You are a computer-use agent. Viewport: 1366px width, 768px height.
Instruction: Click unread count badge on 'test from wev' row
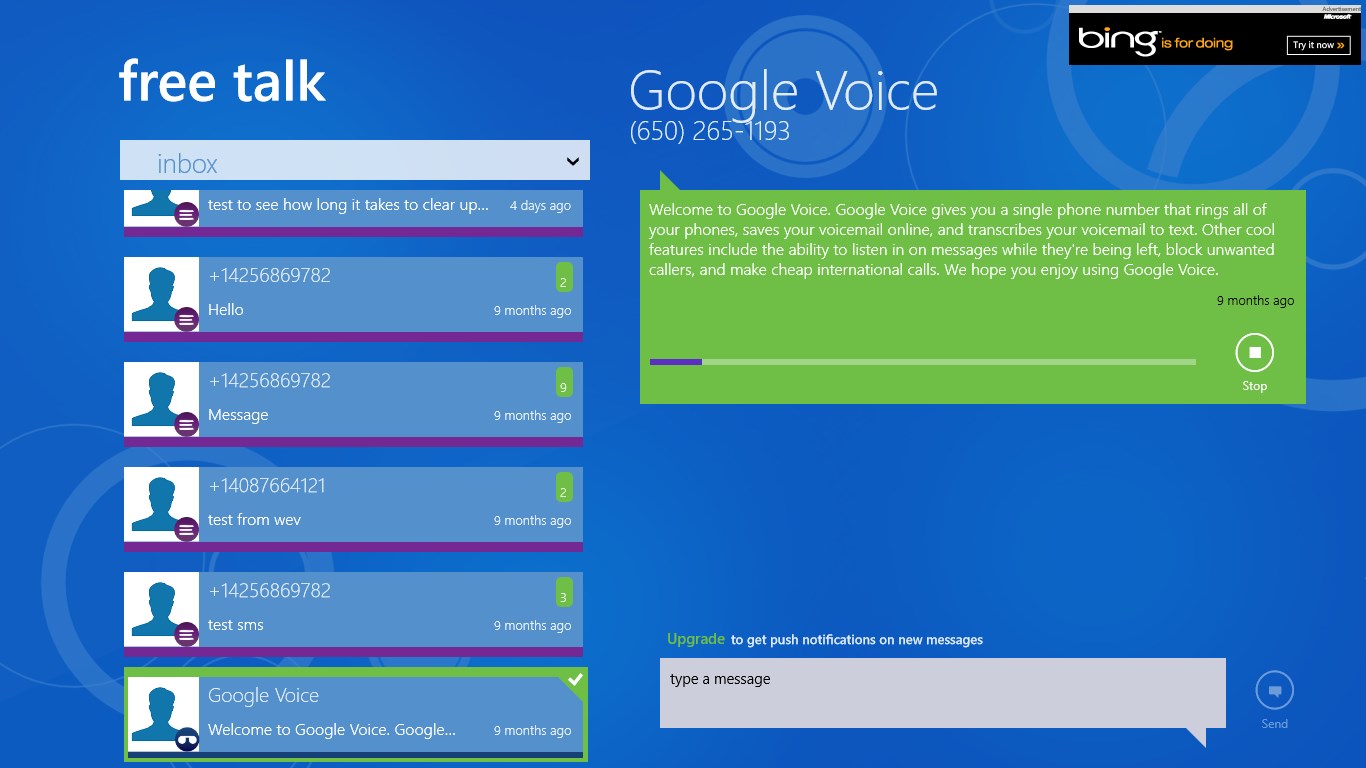tap(564, 487)
